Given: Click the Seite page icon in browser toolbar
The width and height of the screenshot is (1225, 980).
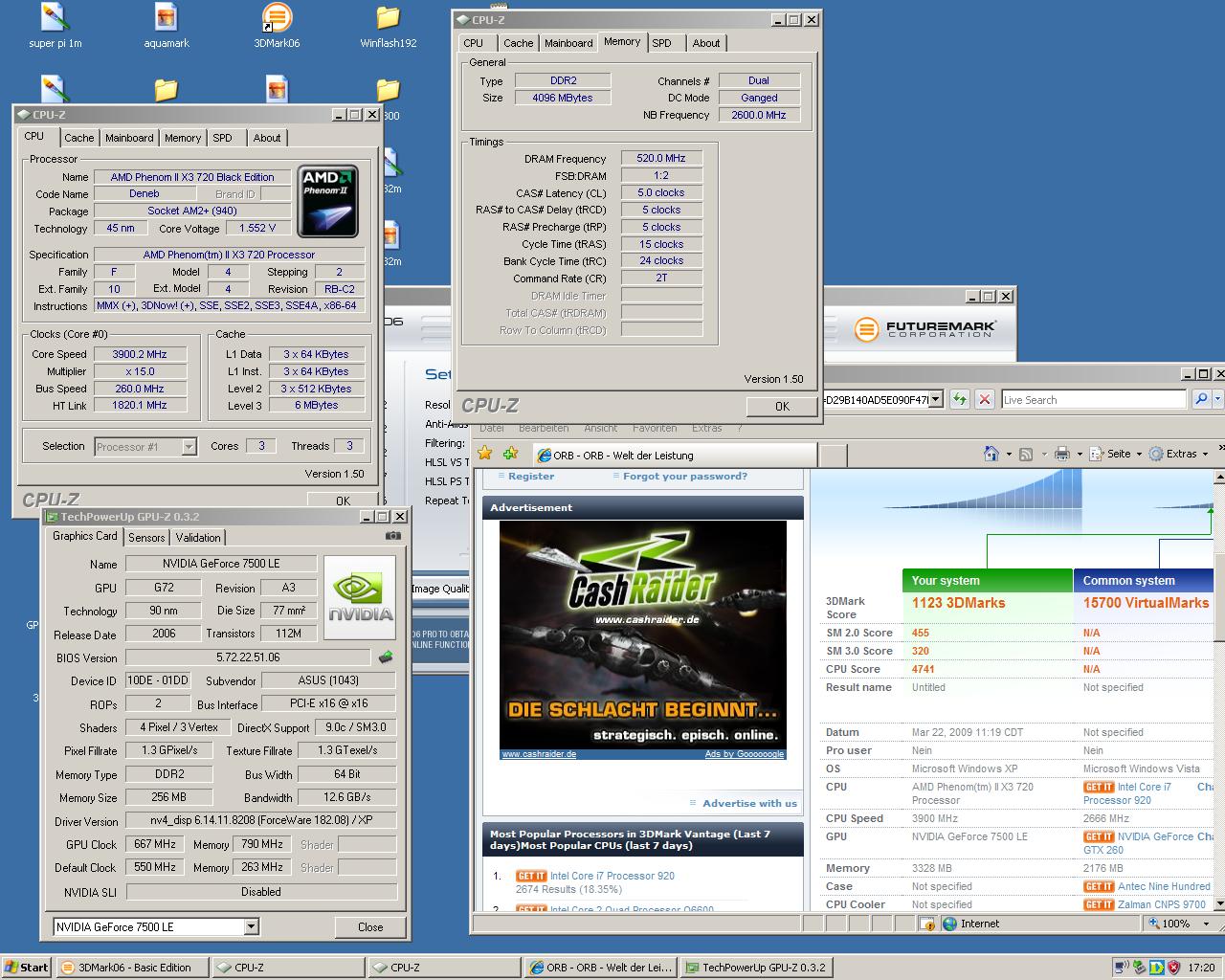Looking at the screenshot, I should coord(1097,454).
